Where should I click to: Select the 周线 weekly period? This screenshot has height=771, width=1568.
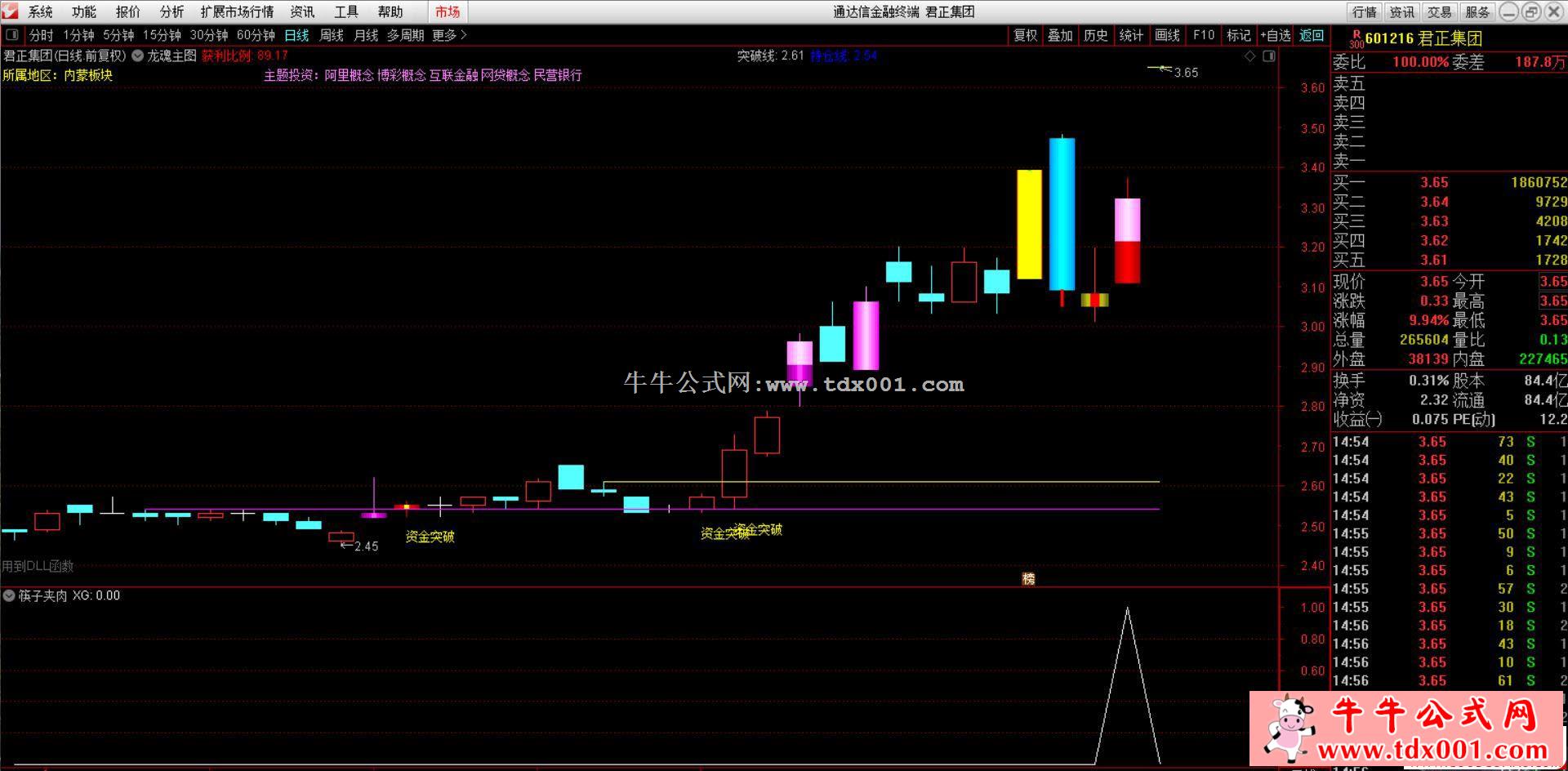click(332, 35)
